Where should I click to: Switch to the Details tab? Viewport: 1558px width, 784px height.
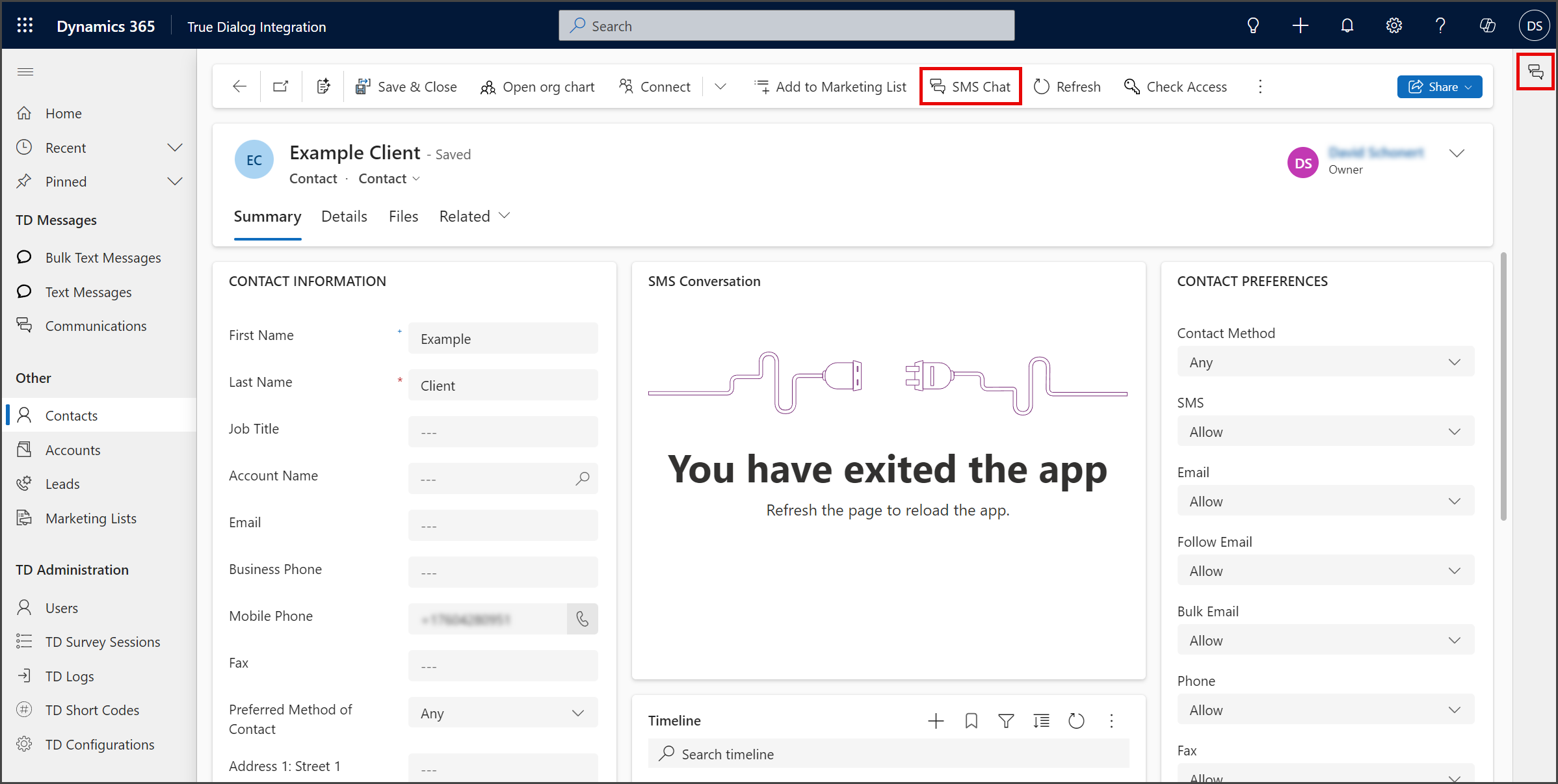(344, 216)
